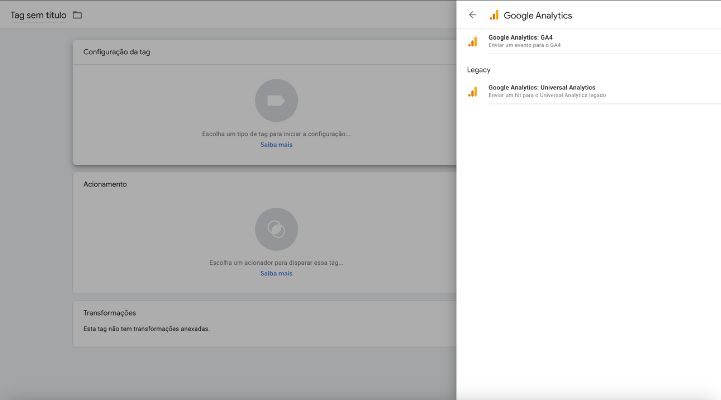Image resolution: width=721 pixels, height=400 pixels.
Task: Click the folder icon beside Tag sem título
Action: tap(77, 15)
